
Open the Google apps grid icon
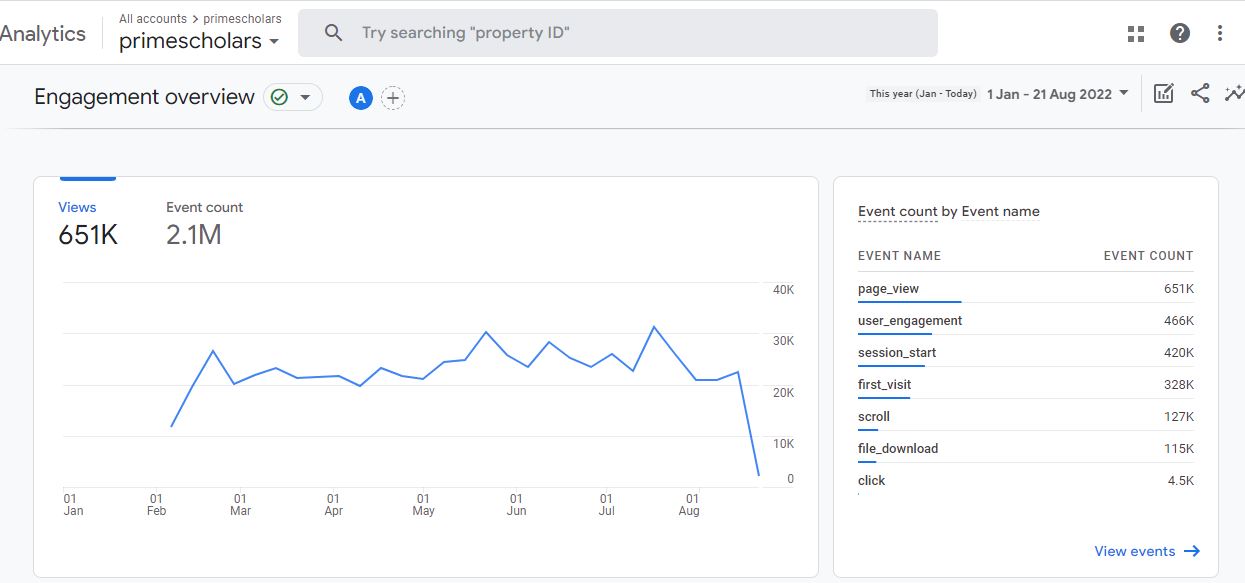pos(1135,33)
